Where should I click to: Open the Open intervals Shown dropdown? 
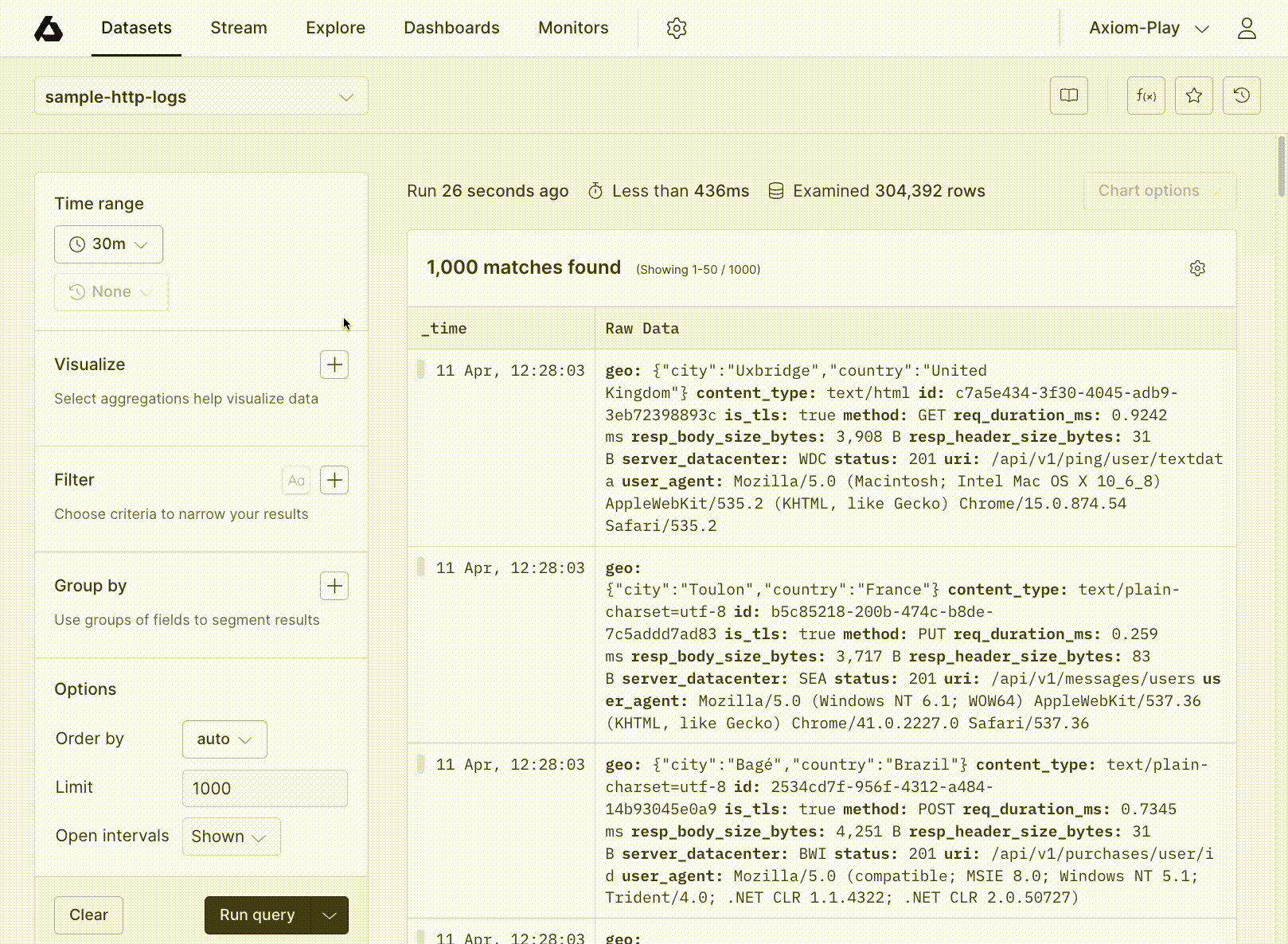coord(231,837)
